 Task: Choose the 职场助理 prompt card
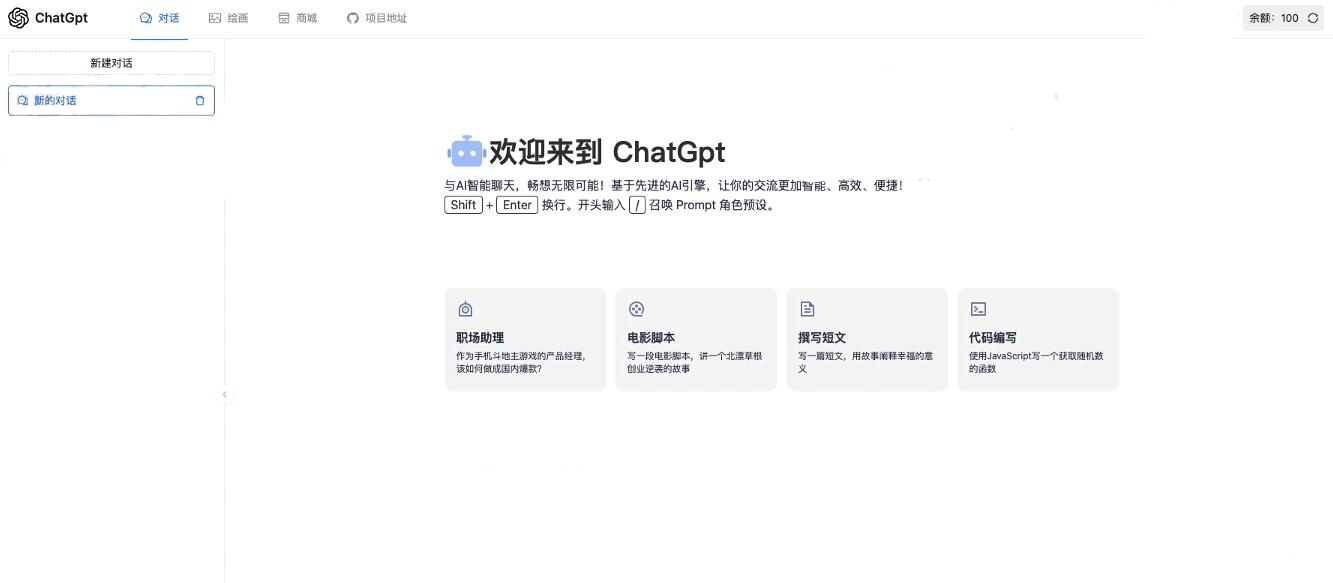tap(525, 340)
